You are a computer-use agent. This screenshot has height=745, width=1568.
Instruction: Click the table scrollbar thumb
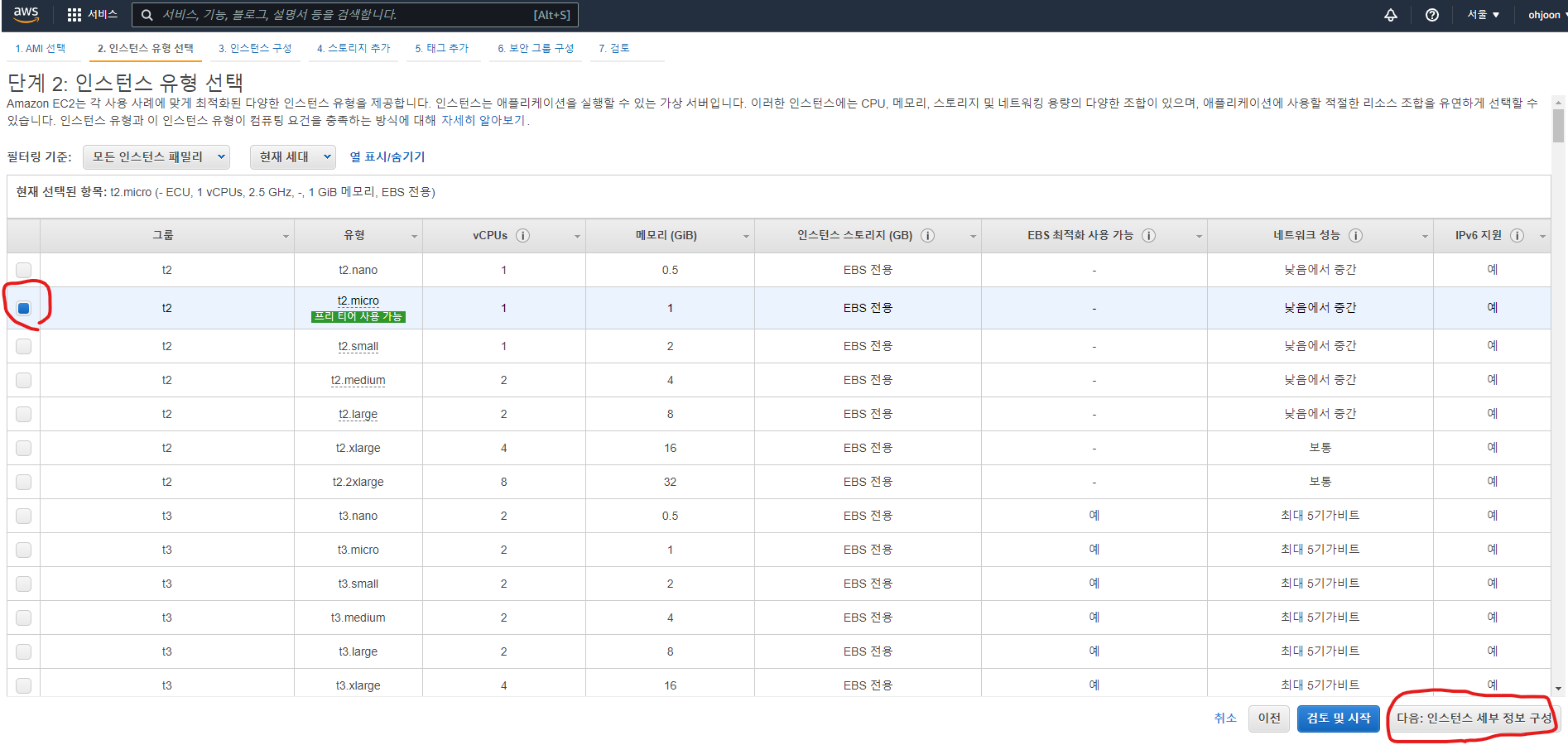1559,127
